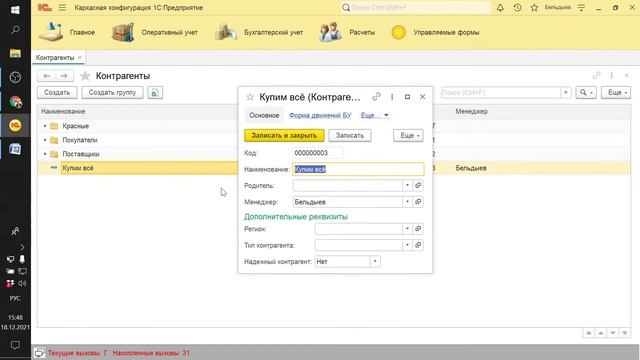Close the Контрагенты tab

[80, 58]
